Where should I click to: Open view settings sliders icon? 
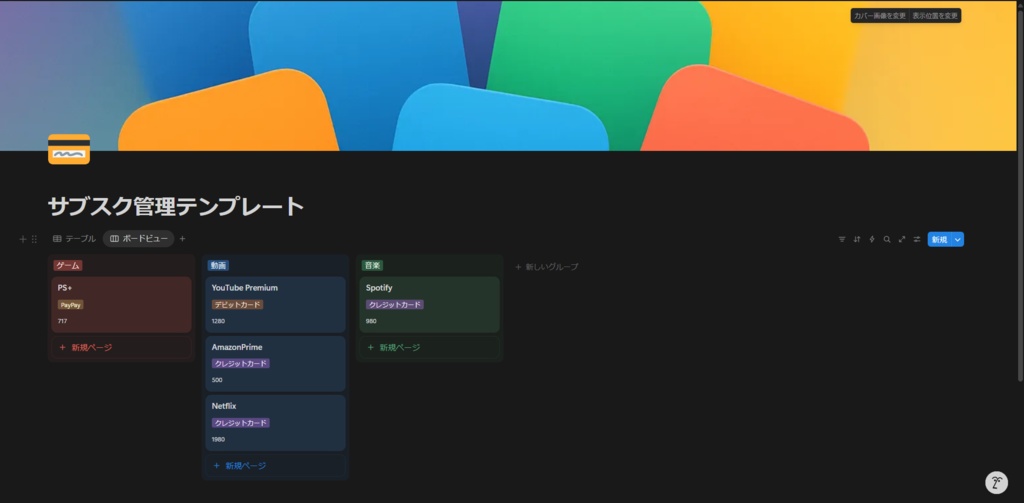click(x=917, y=239)
